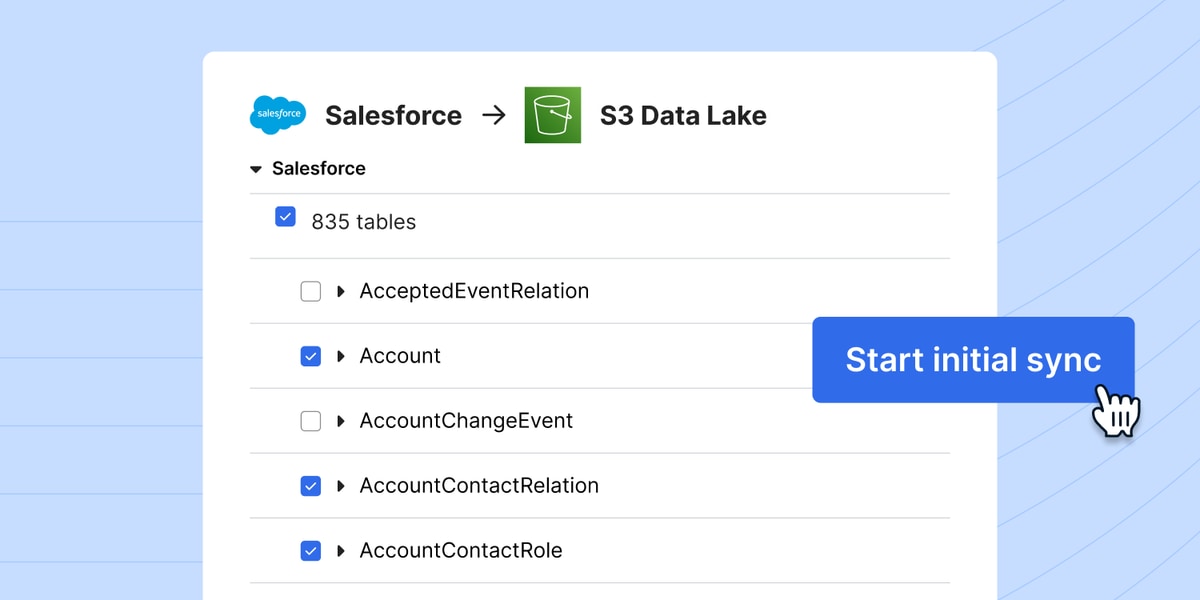Select the 'AccountContactRole' table name
Screen dimensions: 1200x600
click(461, 551)
